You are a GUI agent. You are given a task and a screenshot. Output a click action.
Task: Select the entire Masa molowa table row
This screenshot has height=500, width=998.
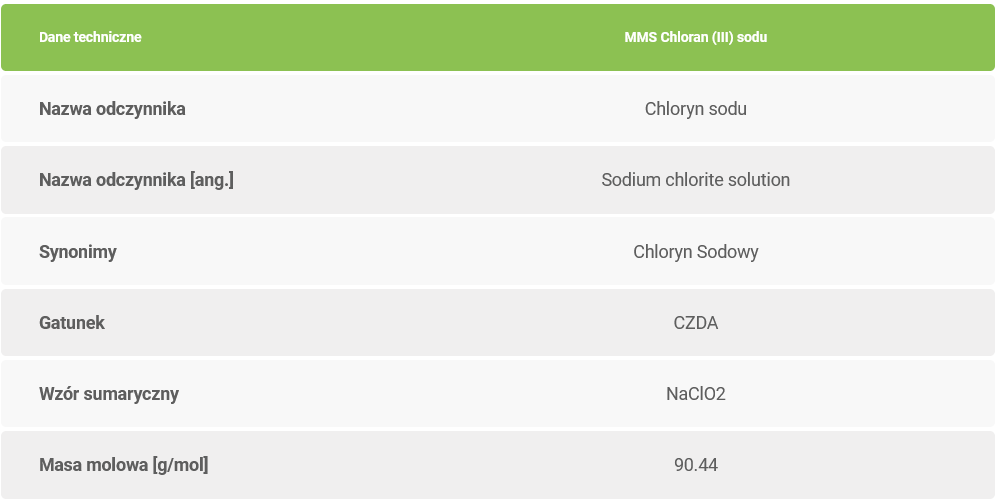pyautogui.click(x=400, y=465)
